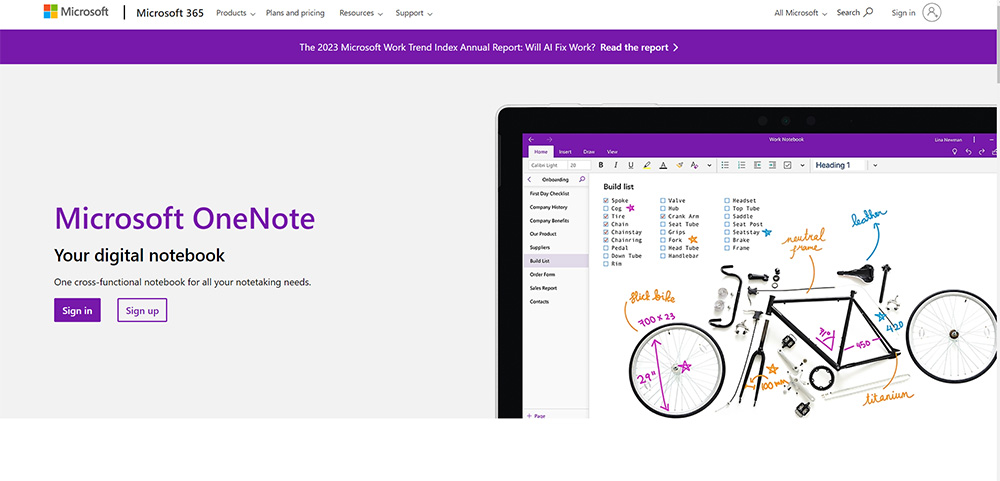This screenshot has width=1000, height=481.
Task: Check the Headset checkbox
Action: pyautogui.click(x=727, y=201)
